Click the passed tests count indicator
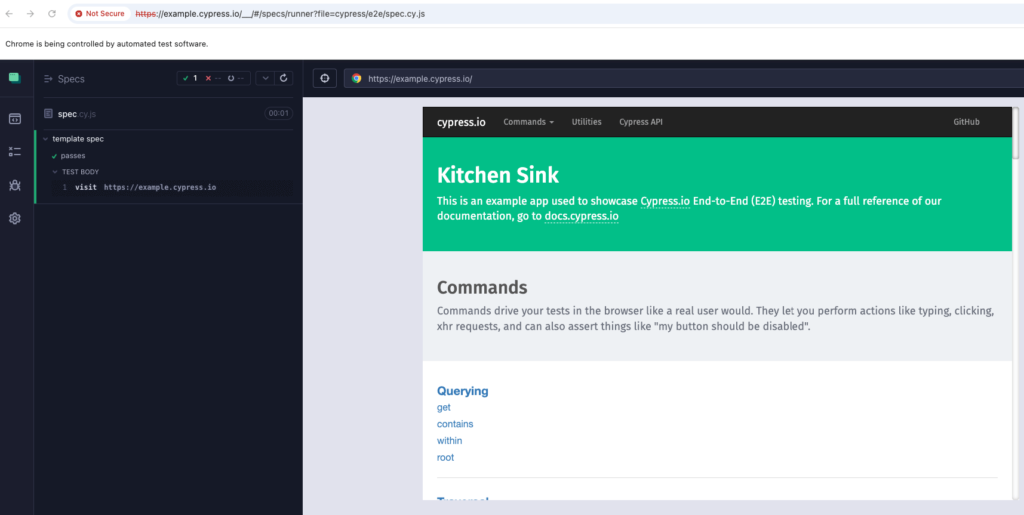The height and width of the screenshot is (515, 1024). (190, 78)
